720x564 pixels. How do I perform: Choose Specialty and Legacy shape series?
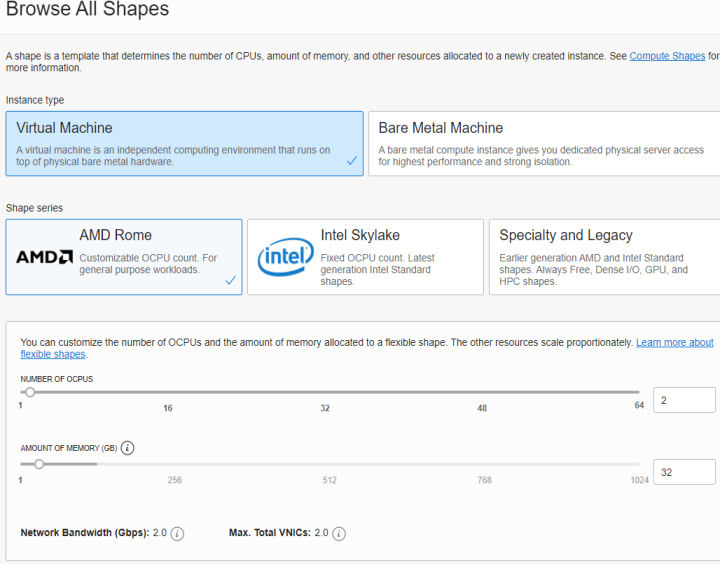605,257
